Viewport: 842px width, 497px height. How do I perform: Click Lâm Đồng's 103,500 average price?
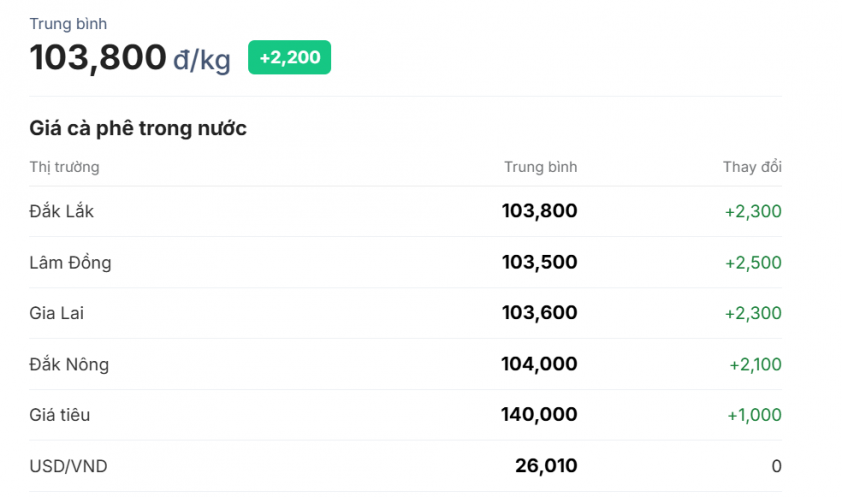[x=540, y=263]
